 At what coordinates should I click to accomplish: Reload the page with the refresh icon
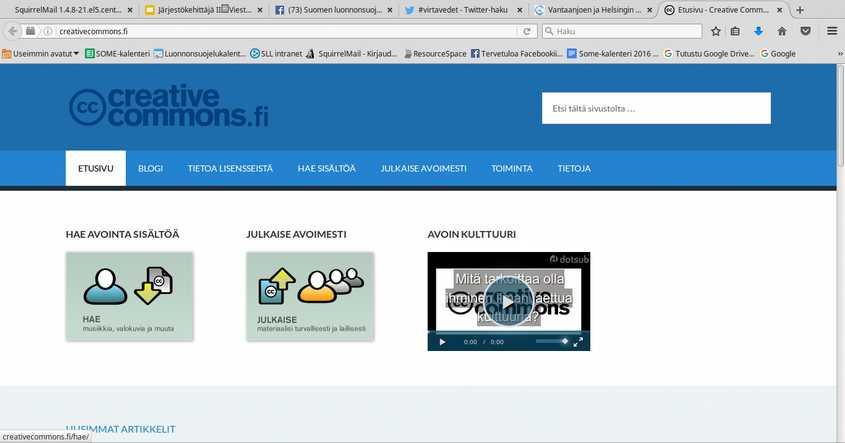point(527,31)
